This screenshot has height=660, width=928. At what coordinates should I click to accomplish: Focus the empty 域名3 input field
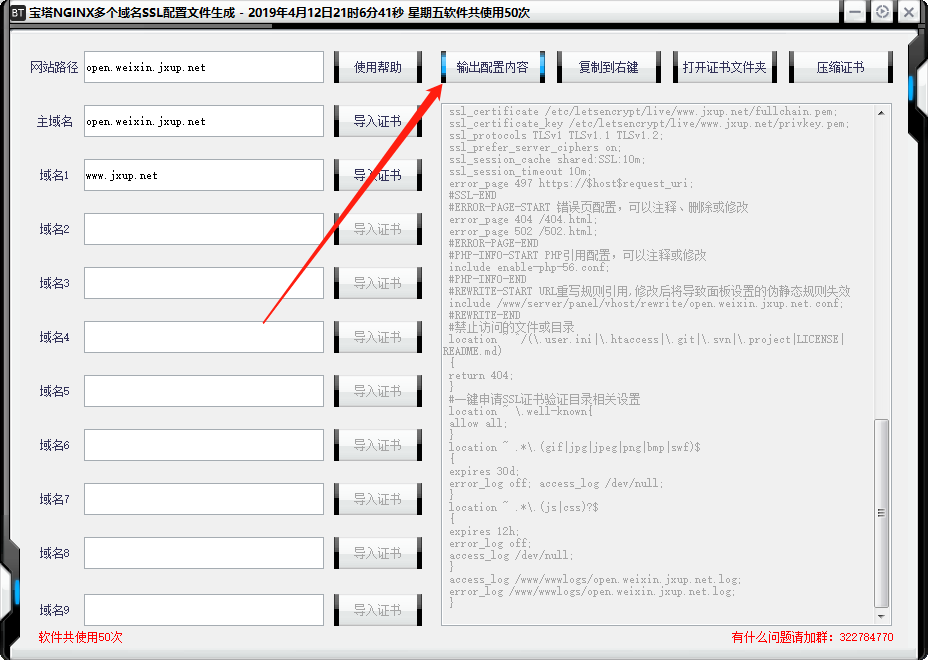pos(204,283)
